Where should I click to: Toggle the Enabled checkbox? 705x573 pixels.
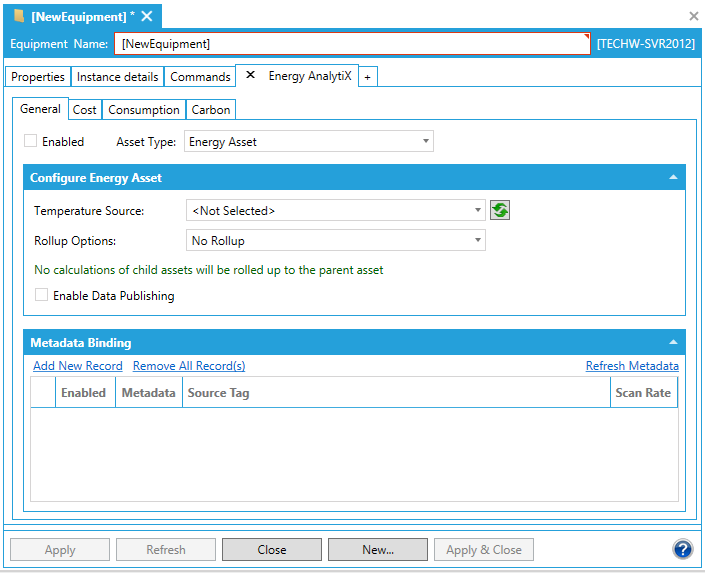(31, 142)
